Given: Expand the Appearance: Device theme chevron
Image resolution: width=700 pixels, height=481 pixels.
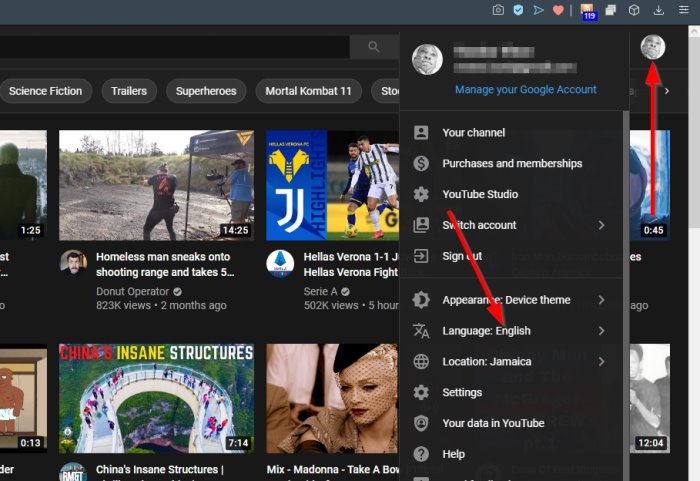Looking at the screenshot, I should pos(601,299).
